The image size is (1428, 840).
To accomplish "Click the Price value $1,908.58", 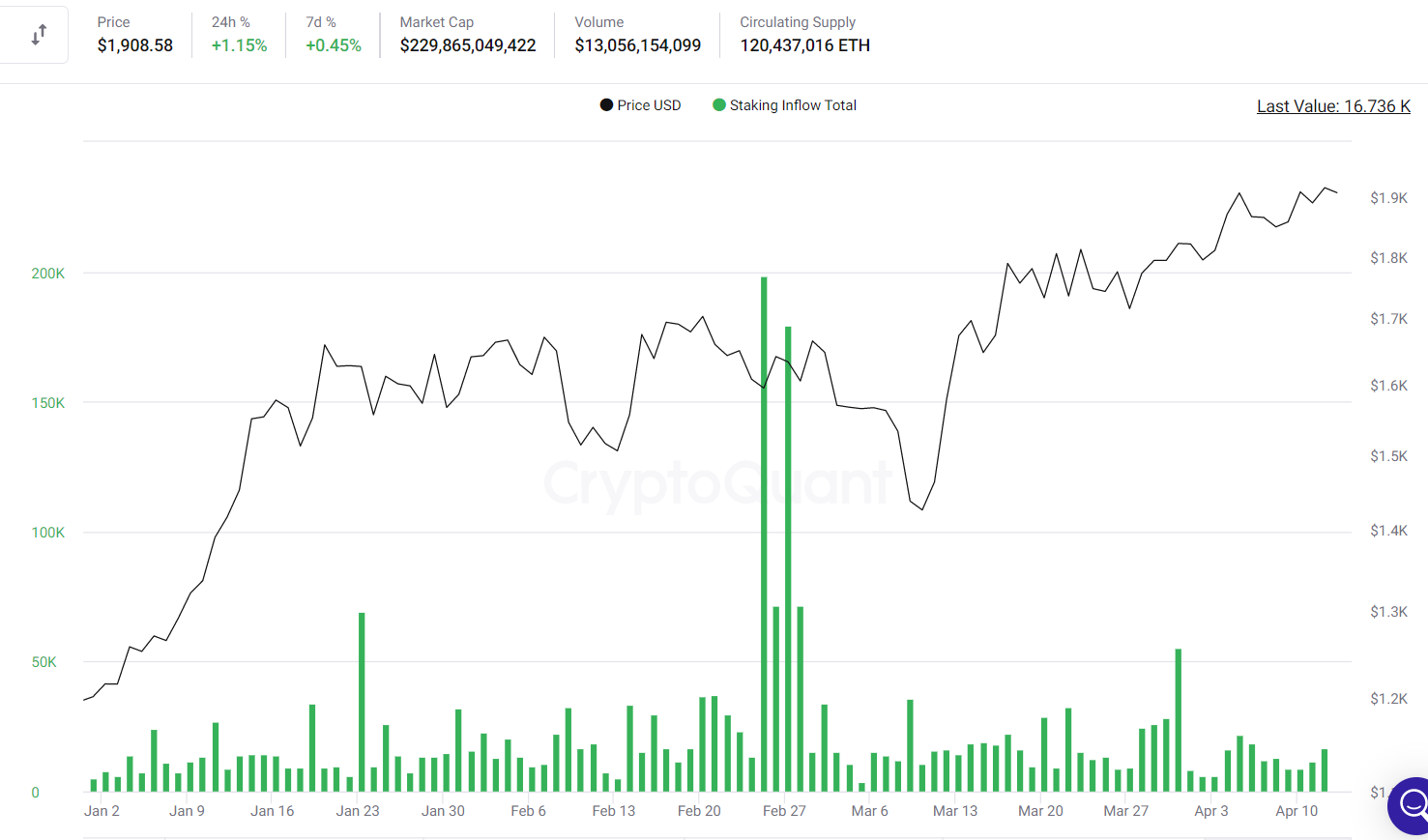I will (x=135, y=45).
